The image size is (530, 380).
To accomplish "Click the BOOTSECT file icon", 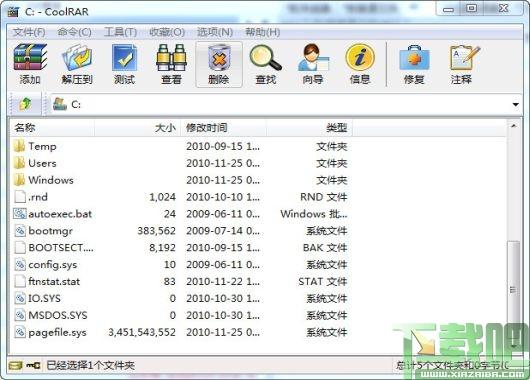I will tap(20, 247).
